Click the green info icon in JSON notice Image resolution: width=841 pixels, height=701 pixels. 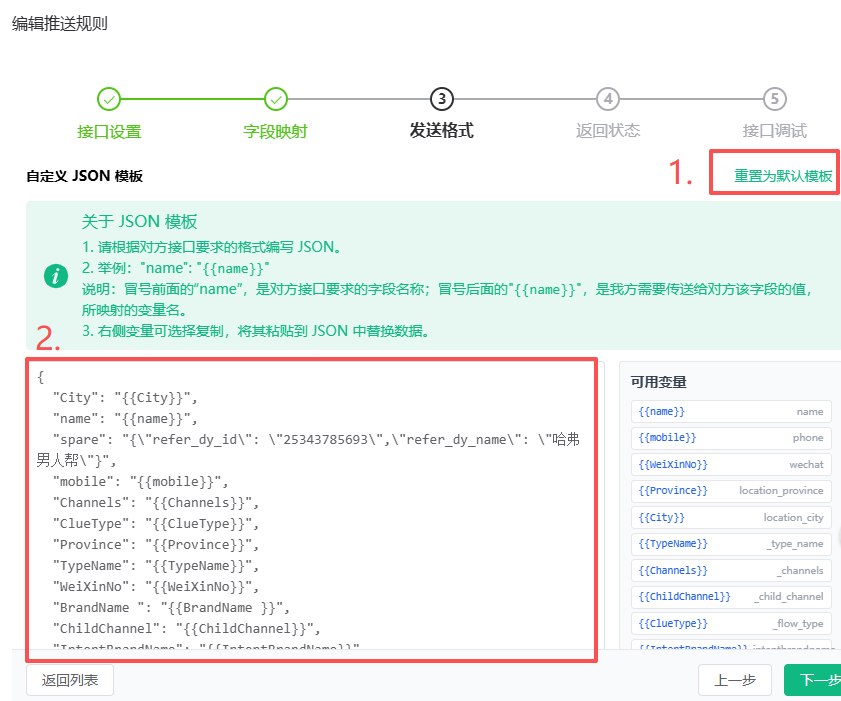tap(56, 276)
